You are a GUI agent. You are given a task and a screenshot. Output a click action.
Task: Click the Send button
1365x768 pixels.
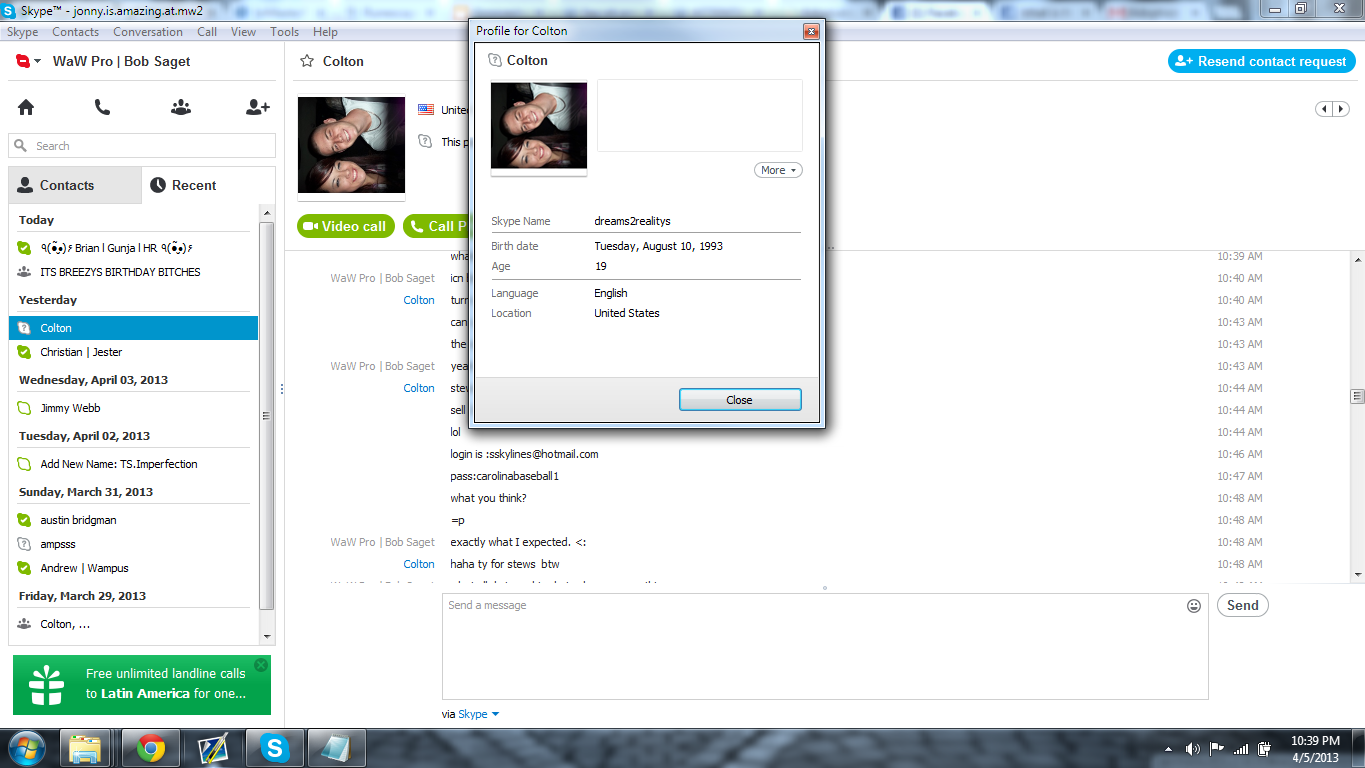1242,605
